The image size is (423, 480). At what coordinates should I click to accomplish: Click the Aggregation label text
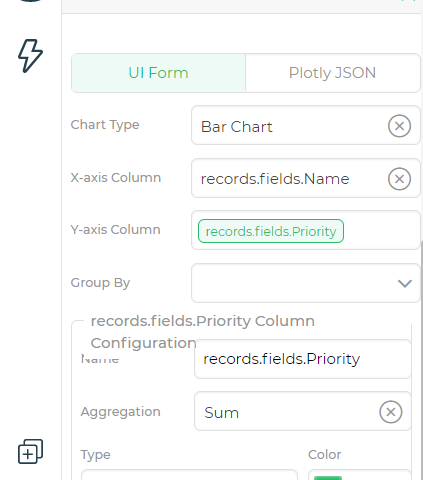coord(121,412)
